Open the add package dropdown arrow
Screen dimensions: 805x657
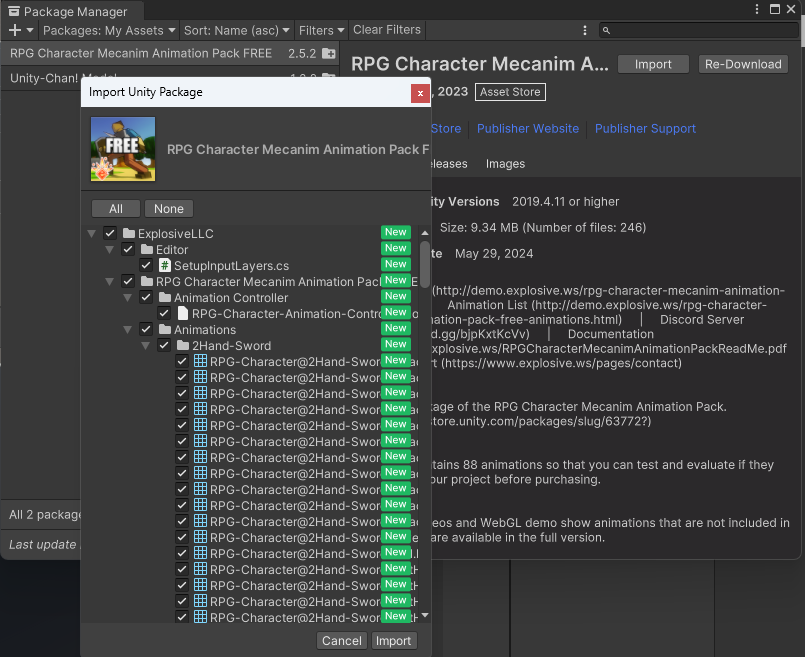(x=30, y=30)
